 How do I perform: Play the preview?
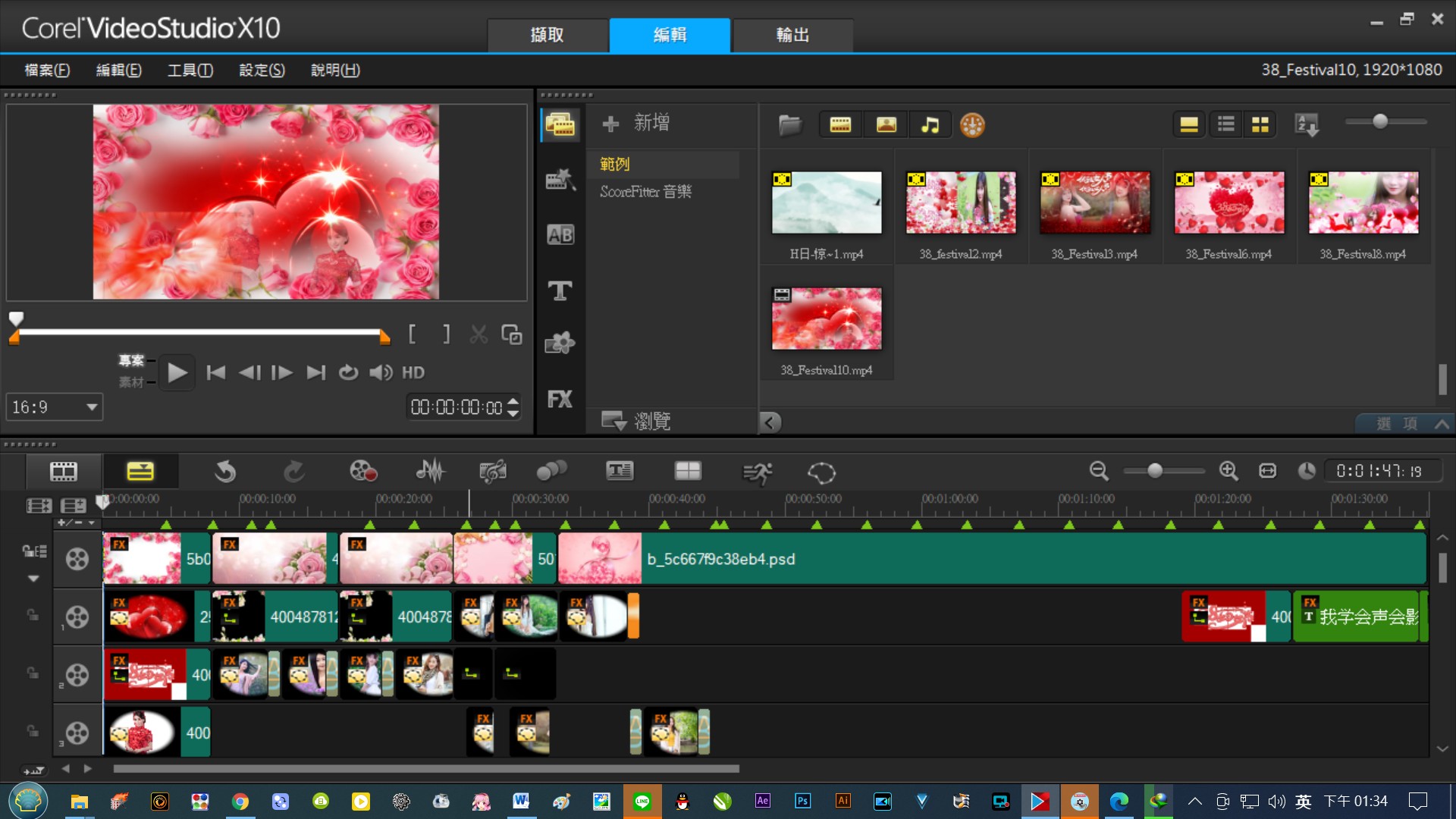click(177, 372)
